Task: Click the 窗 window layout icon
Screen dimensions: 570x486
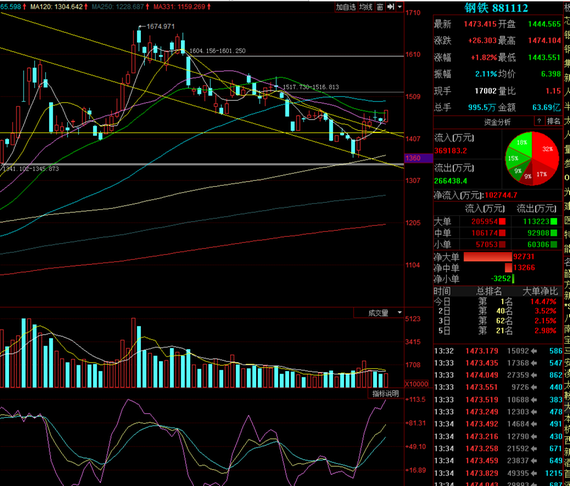Action: pyautogui.click(x=380, y=7)
